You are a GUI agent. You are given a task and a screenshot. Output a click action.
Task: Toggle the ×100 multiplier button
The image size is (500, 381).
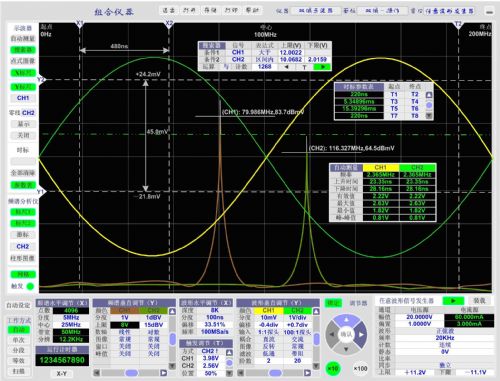click(360, 368)
